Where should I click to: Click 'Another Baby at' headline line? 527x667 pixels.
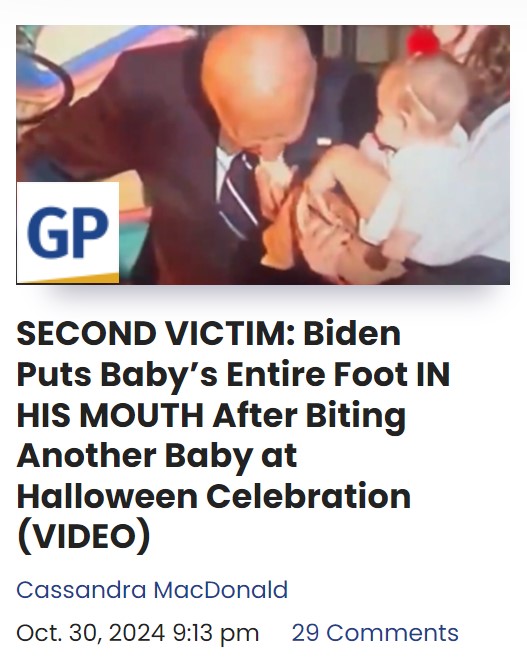click(x=157, y=455)
